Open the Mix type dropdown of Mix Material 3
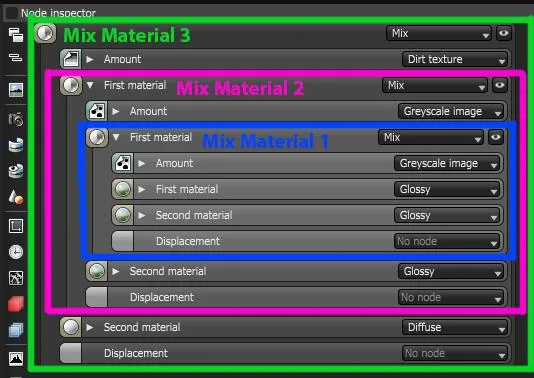Screen dimensions: 534x378 click(x=439, y=33)
